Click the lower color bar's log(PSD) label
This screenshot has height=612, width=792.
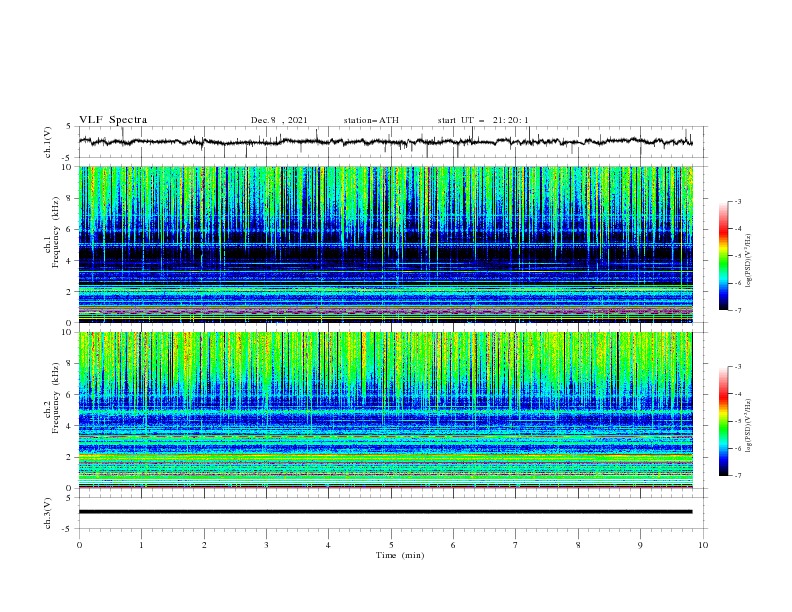pyautogui.click(x=748, y=426)
